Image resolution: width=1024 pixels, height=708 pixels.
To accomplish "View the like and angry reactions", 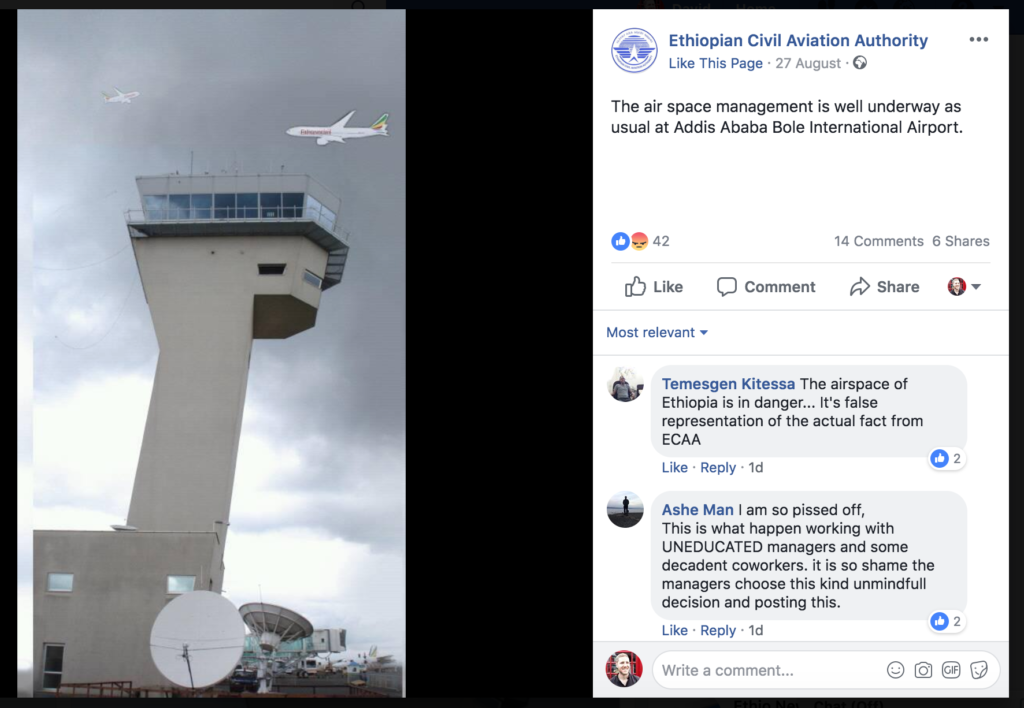I will [x=641, y=241].
